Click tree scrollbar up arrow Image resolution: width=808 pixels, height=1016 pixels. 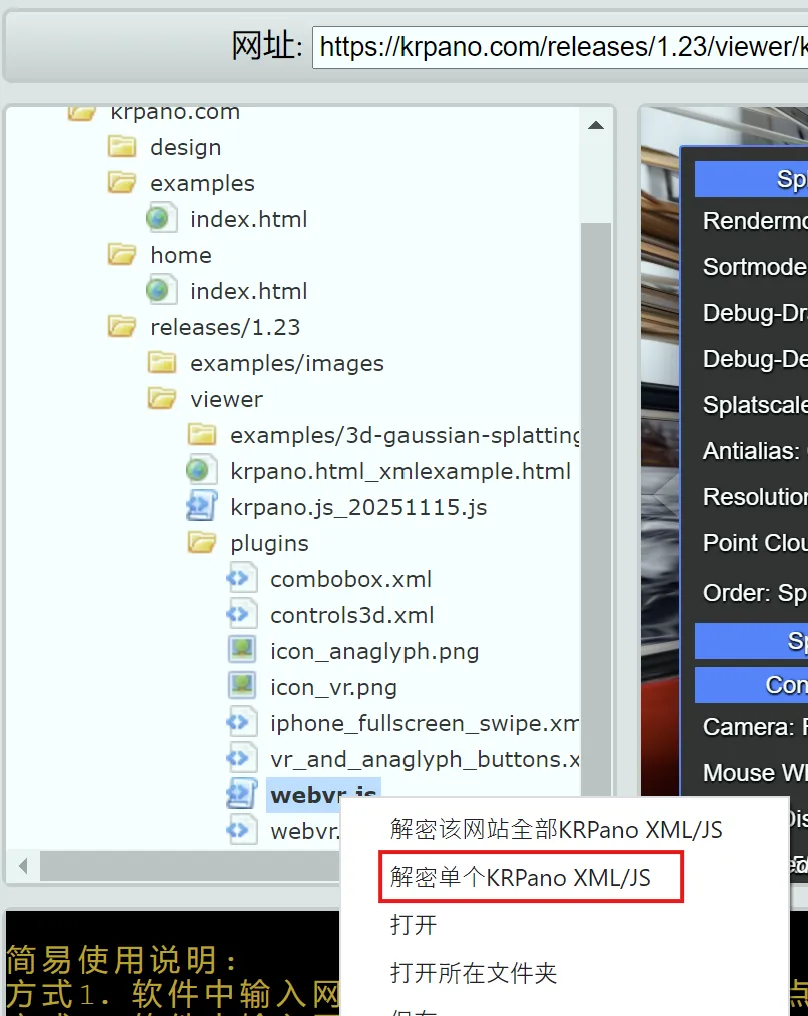pos(596,126)
